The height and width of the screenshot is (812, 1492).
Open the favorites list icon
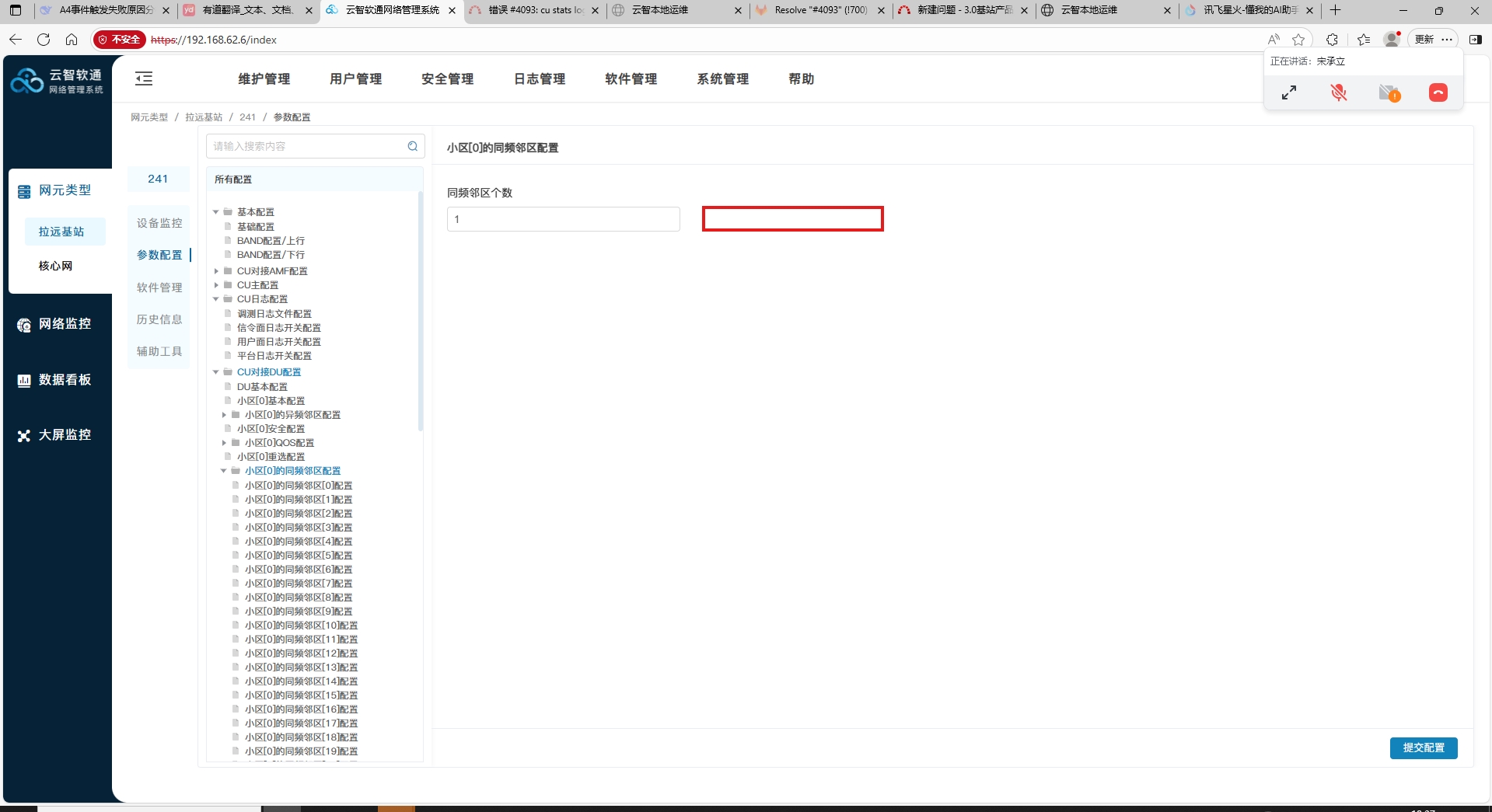pos(1364,40)
